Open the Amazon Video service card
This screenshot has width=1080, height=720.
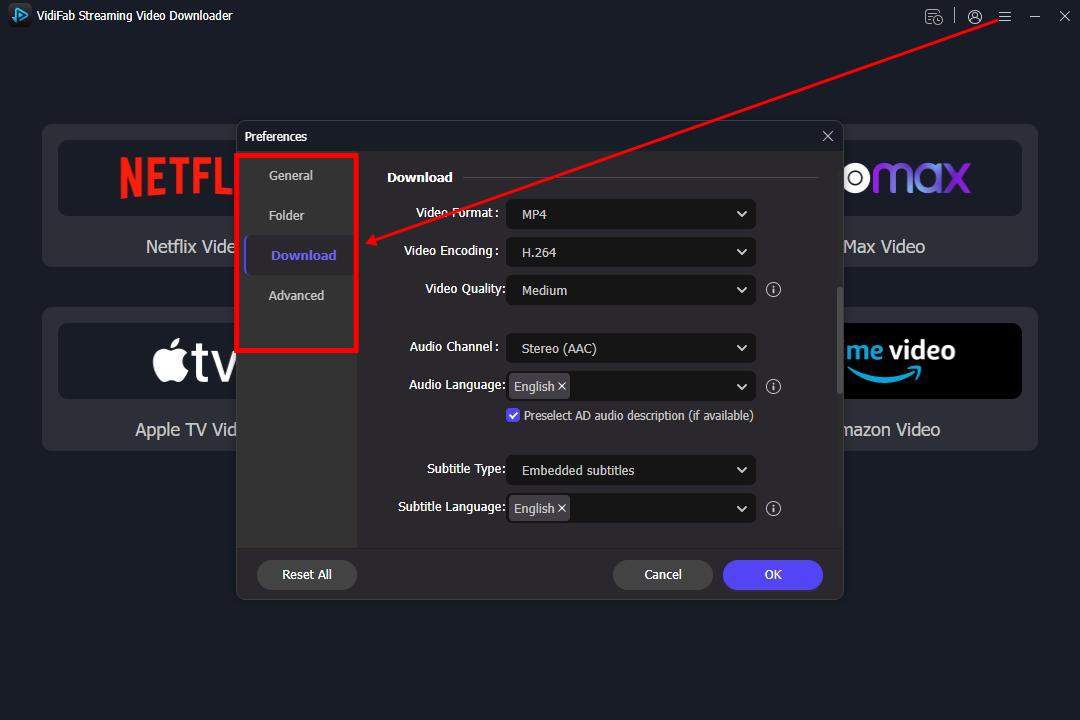pyautogui.click(x=939, y=379)
